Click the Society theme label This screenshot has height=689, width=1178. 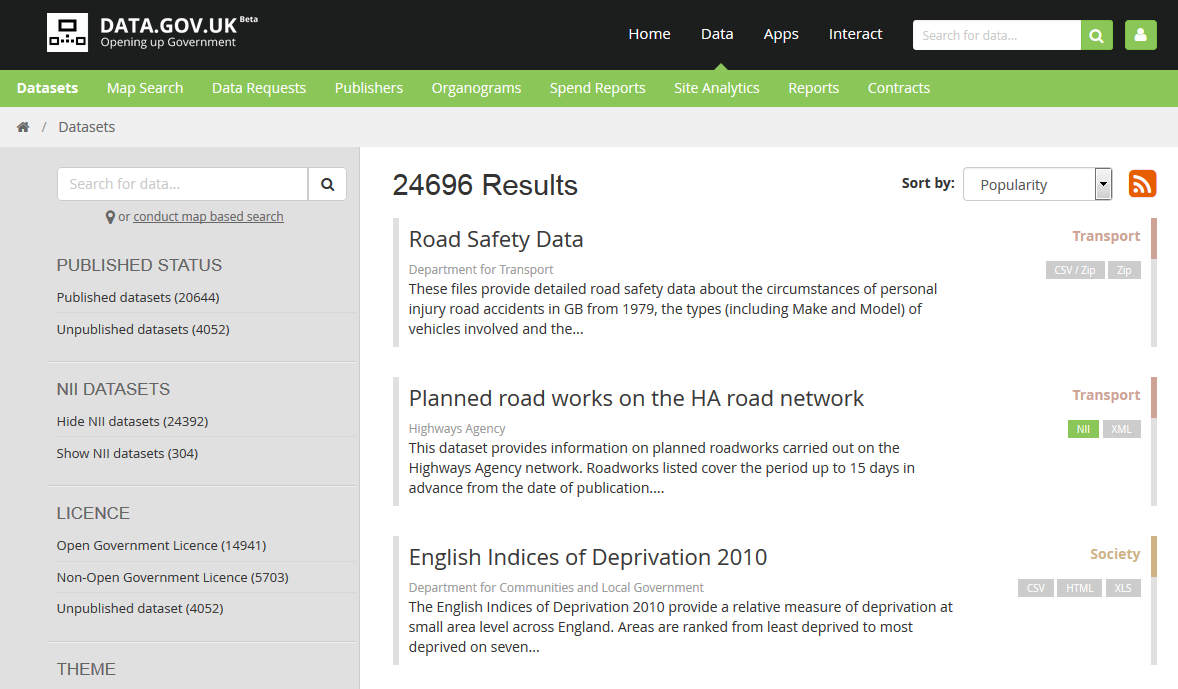pyautogui.click(x=1115, y=554)
